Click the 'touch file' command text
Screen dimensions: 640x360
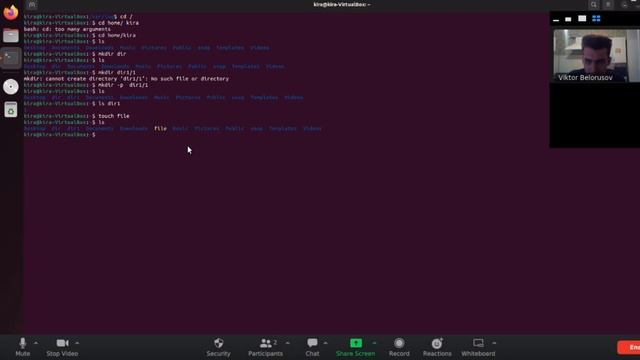(x=114, y=116)
